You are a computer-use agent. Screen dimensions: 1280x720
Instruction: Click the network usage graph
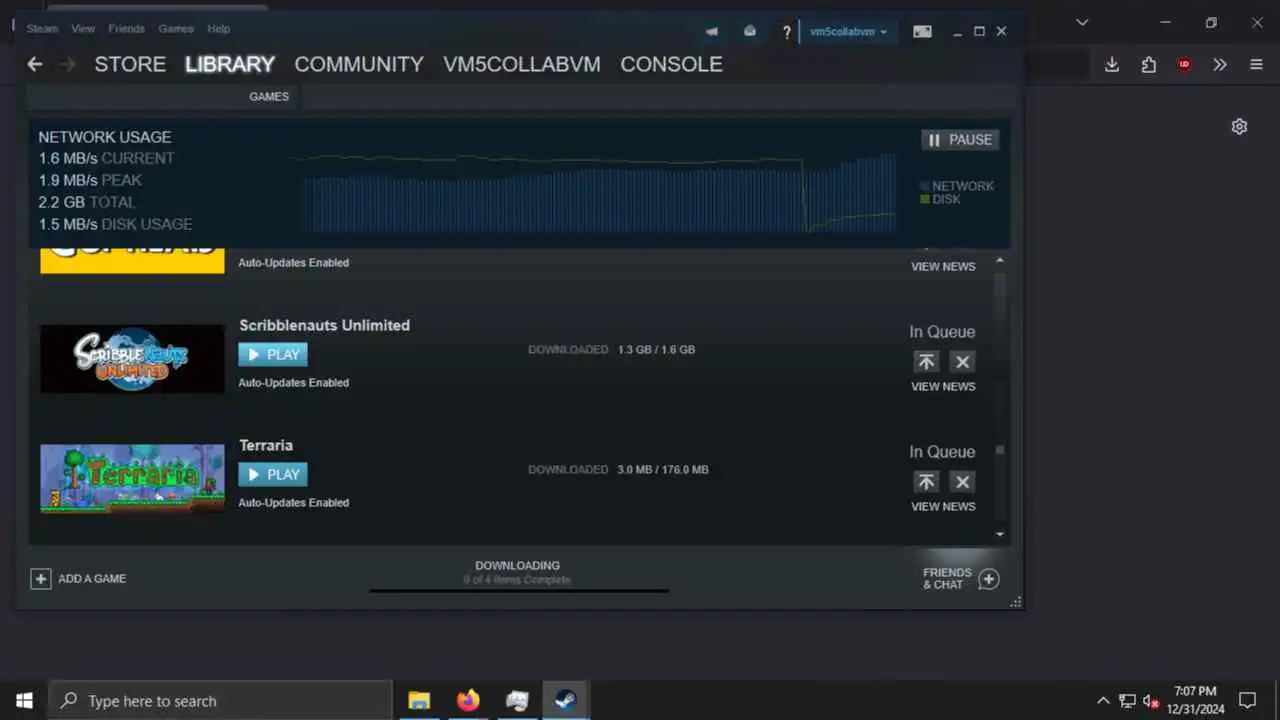click(x=597, y=192)
